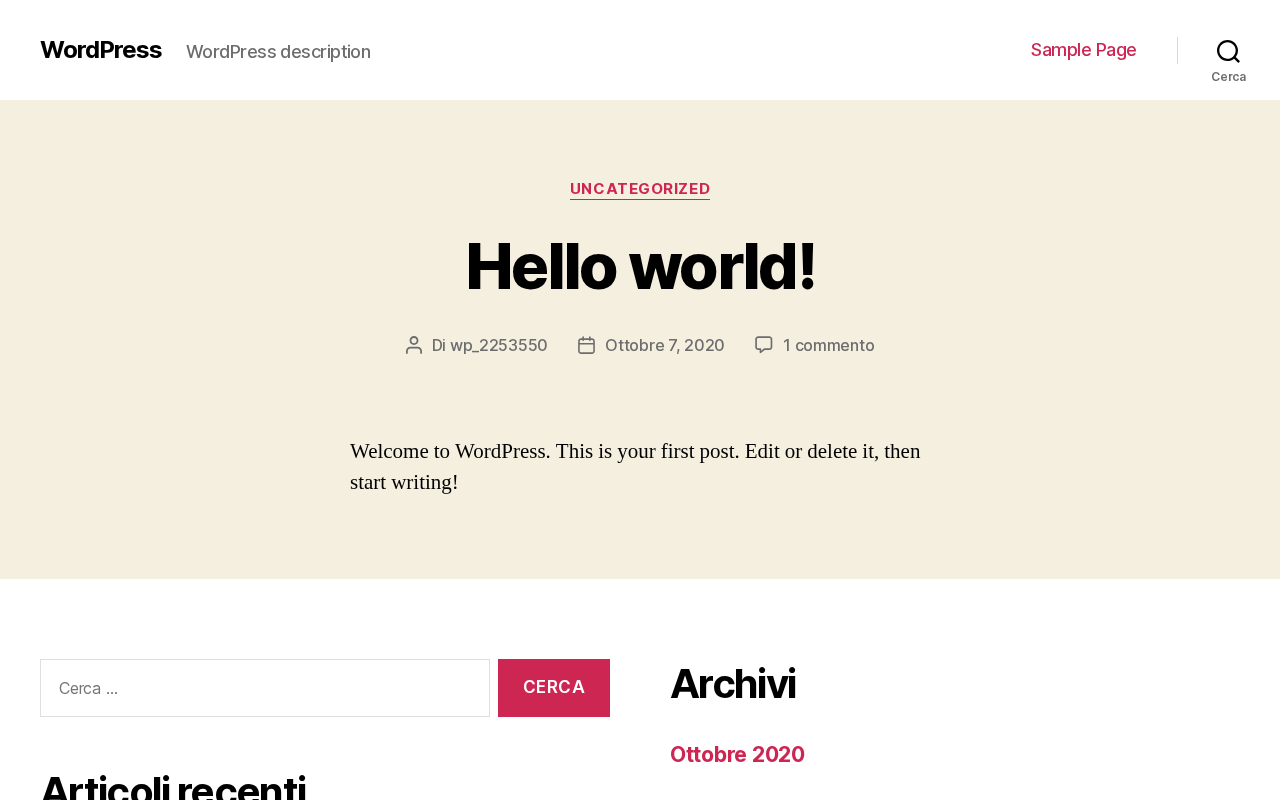The image size is (1280, 800).
Task: Click the post author person icon
Action: (414, 345)
